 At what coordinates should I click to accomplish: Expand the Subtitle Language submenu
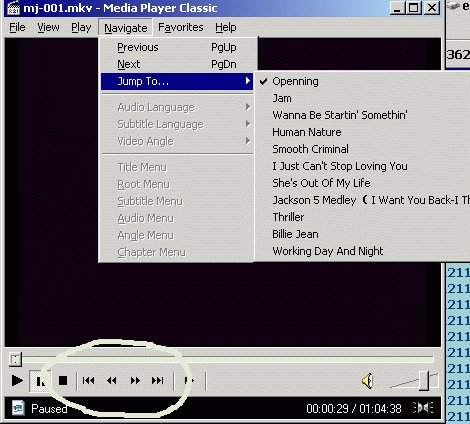click(x=177, y=124)
